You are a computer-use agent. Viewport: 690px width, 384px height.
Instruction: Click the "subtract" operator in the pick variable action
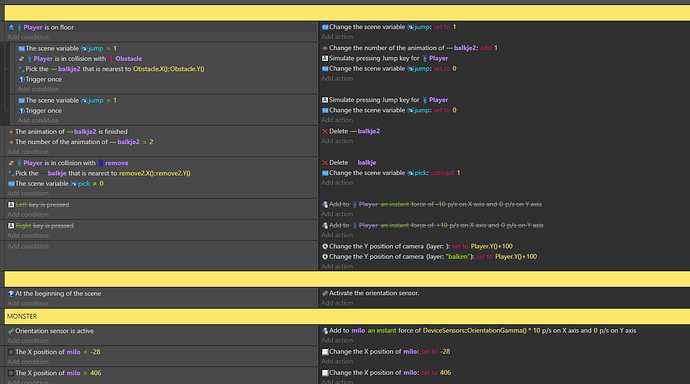click(x=442, y=173)
